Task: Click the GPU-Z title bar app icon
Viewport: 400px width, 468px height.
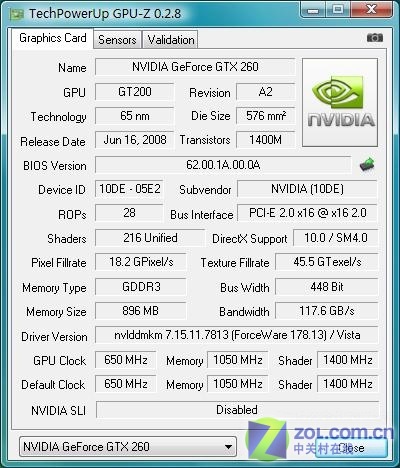Action: click(x=17, y=14)
